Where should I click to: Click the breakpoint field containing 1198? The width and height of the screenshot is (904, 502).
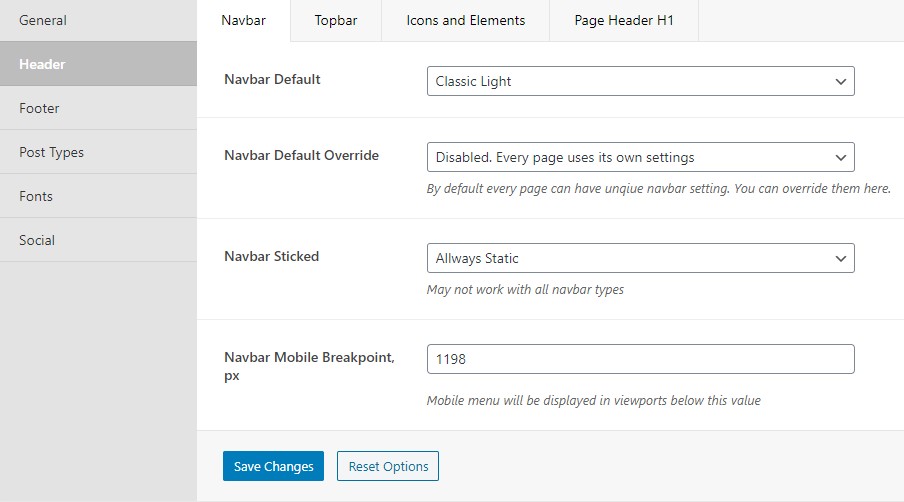[x=641, y=359]
